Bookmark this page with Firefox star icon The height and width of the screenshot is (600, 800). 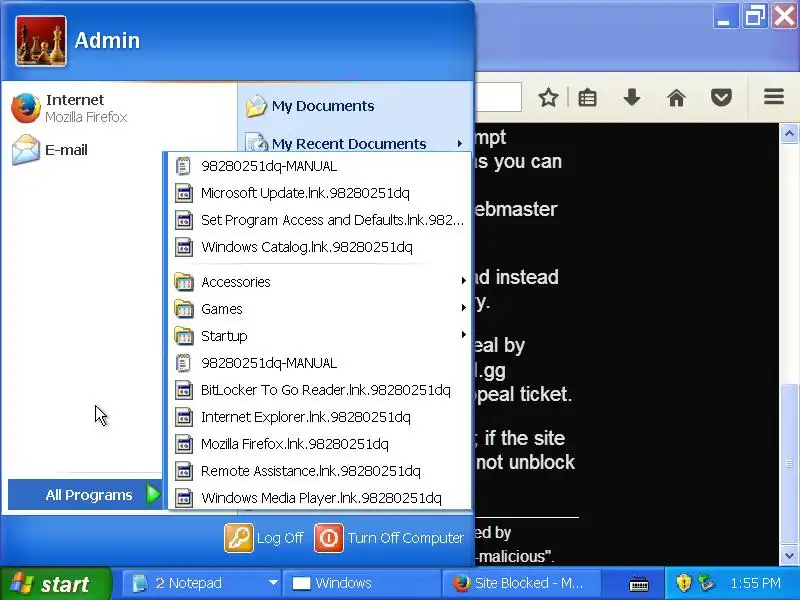coord(548,97)
